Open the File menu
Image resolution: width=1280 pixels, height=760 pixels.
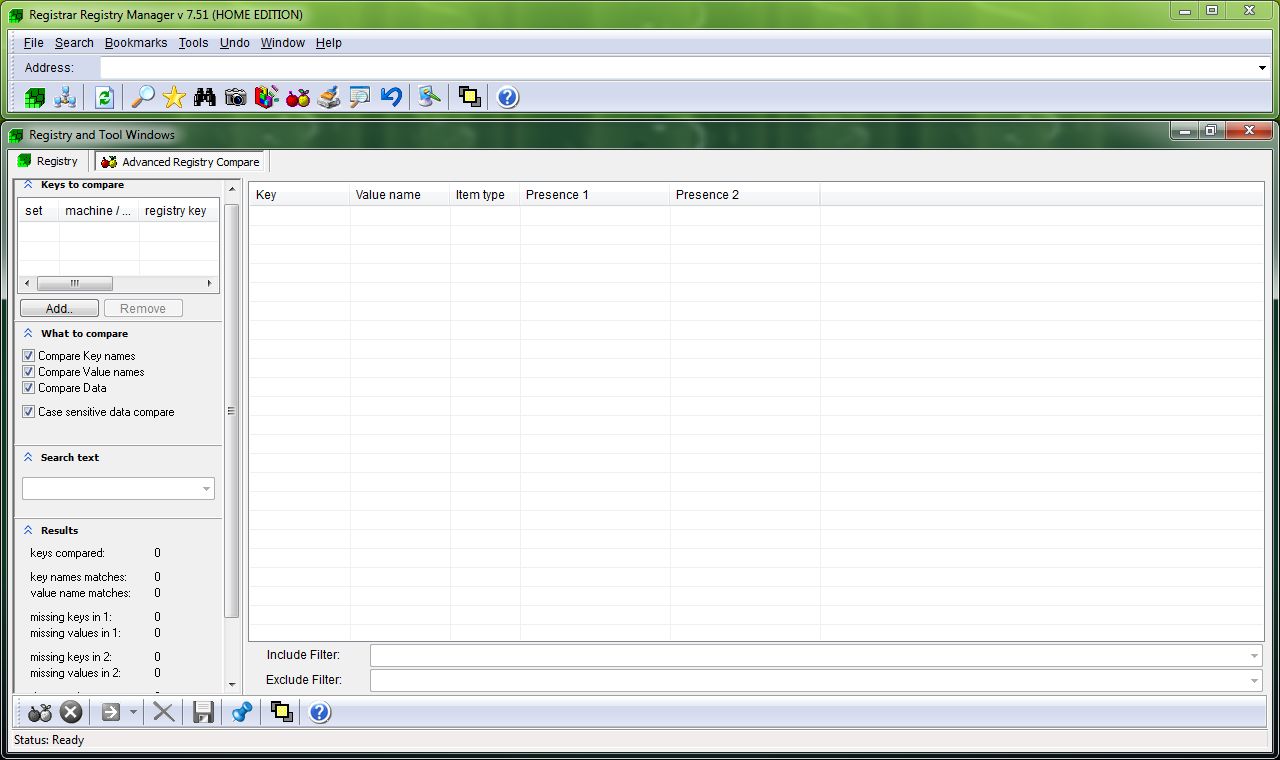point(34,43)
